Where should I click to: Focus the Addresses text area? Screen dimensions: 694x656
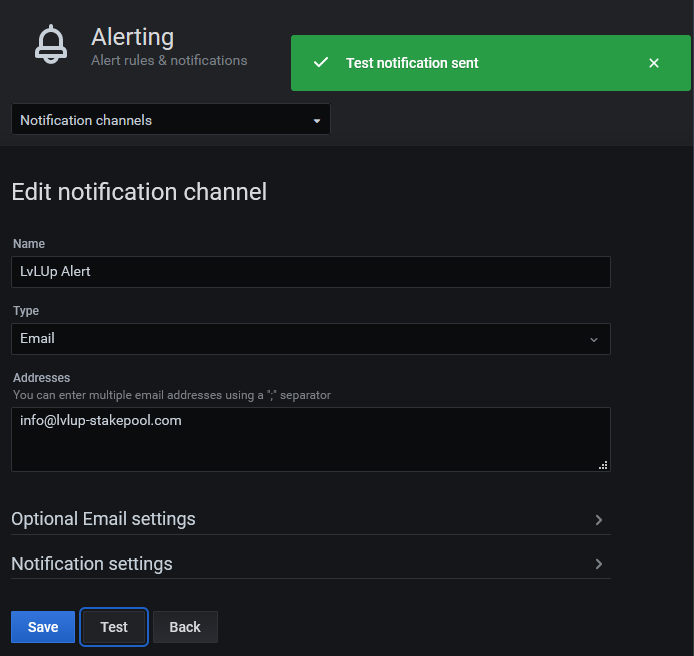pos(310,439)
